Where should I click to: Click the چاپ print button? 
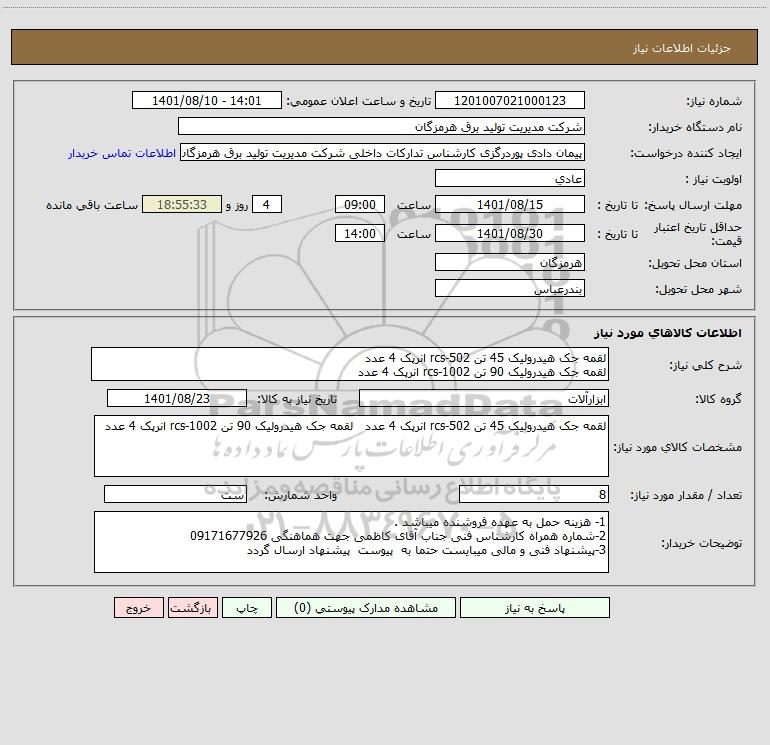pos(247,608)
